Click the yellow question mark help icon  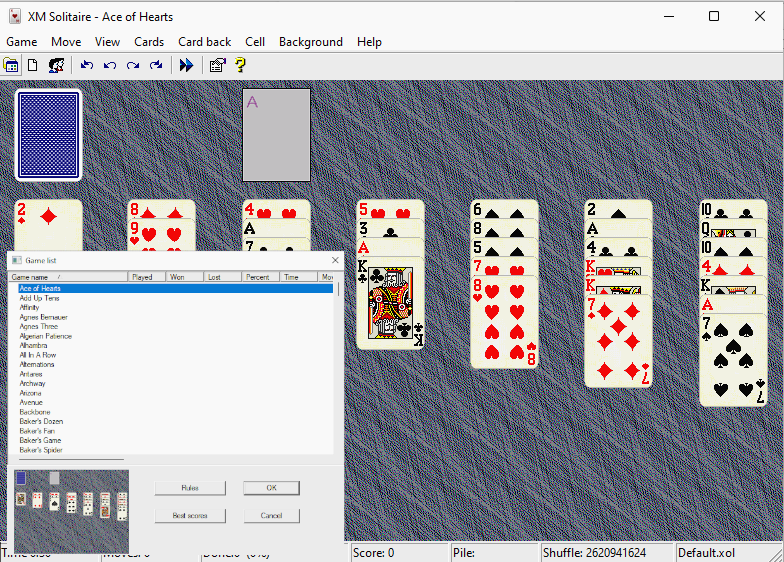[240, 65]
